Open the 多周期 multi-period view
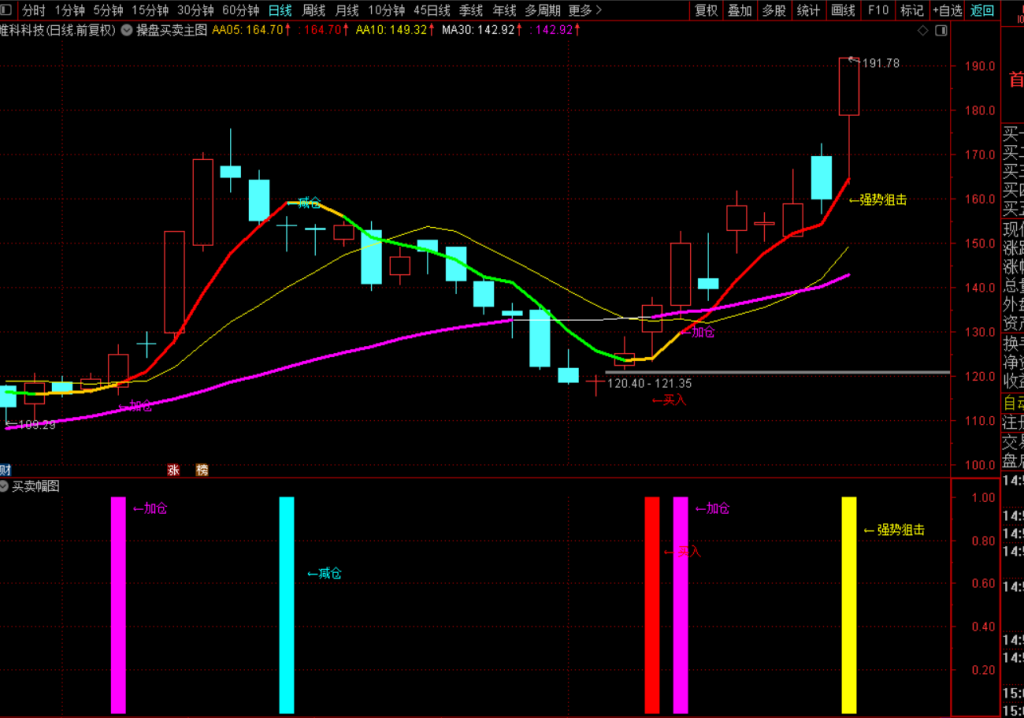 pyautogui.click(x=543, y=10)
